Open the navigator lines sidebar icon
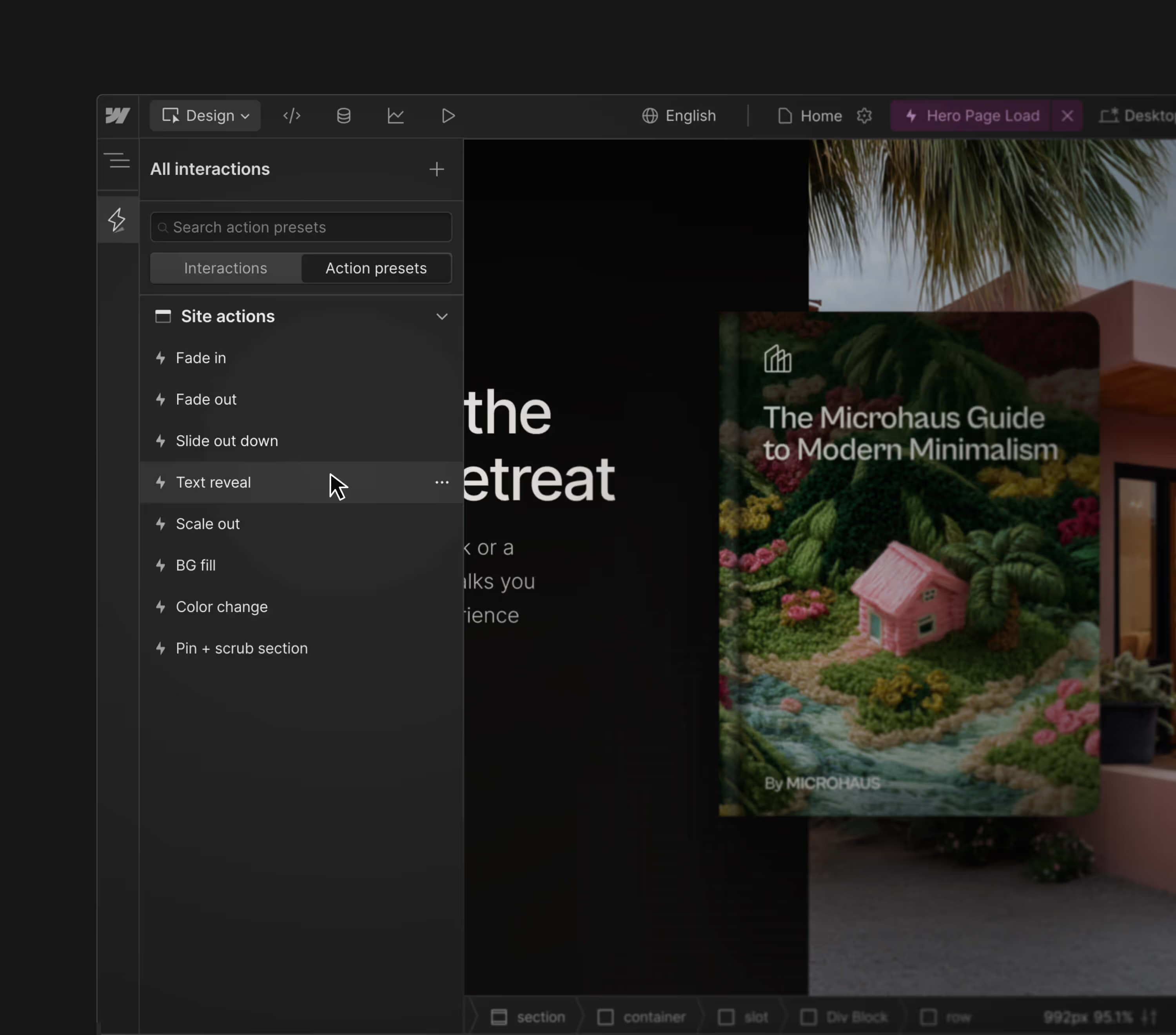The image size is (1176, 1035). click(x=119, y=160)
